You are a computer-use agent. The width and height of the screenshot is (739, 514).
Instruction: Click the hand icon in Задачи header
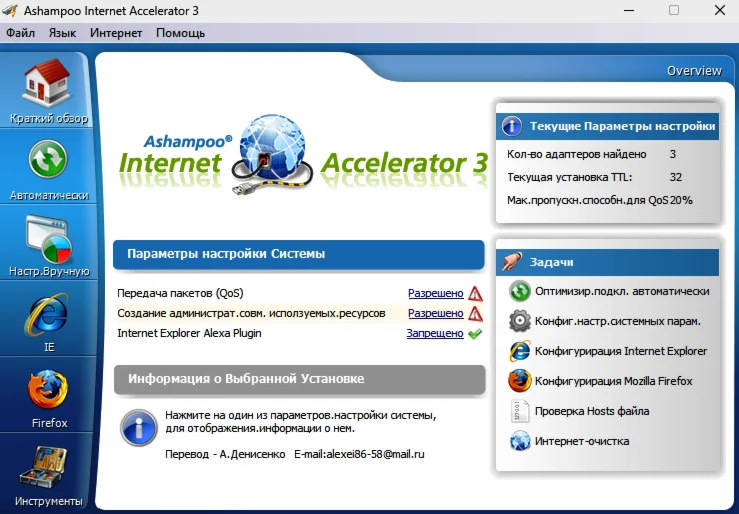pyautogui.click(x=512, y=261)
